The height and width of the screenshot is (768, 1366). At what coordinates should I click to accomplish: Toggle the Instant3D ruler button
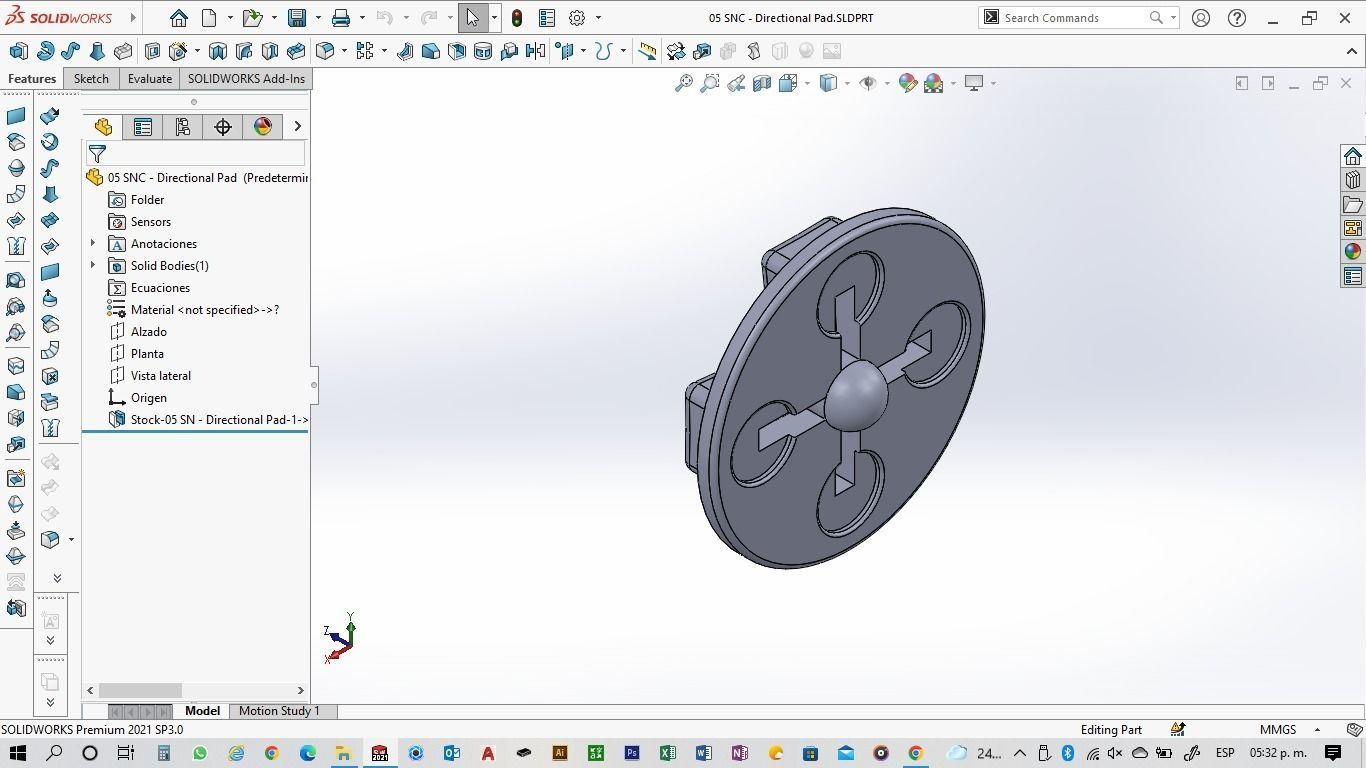point(648,51)
